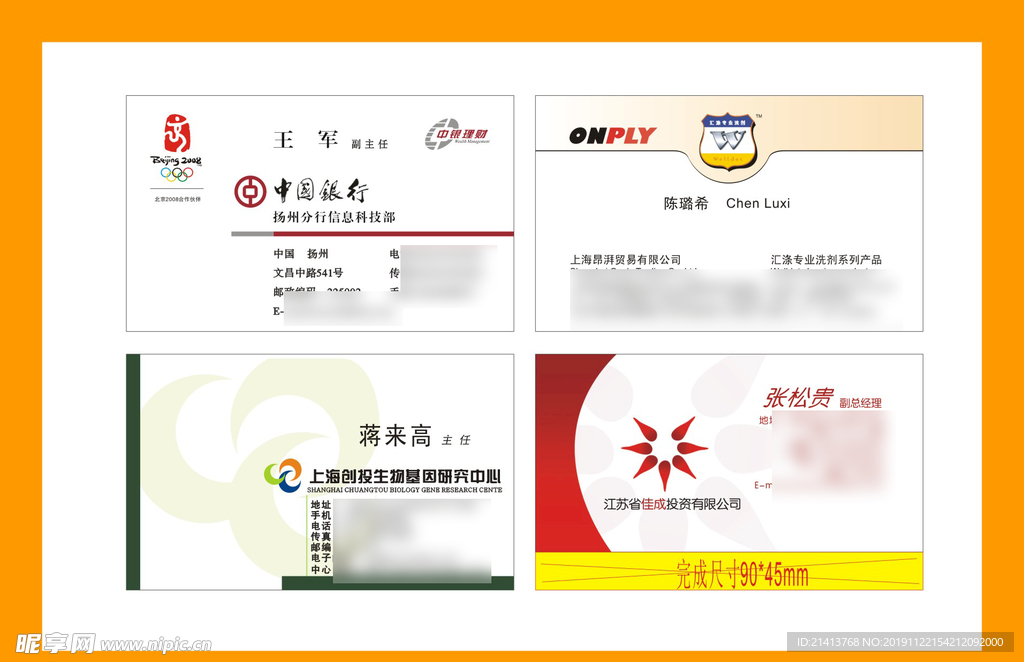Click the Olympic rings symbol

(x=176, y=174)
